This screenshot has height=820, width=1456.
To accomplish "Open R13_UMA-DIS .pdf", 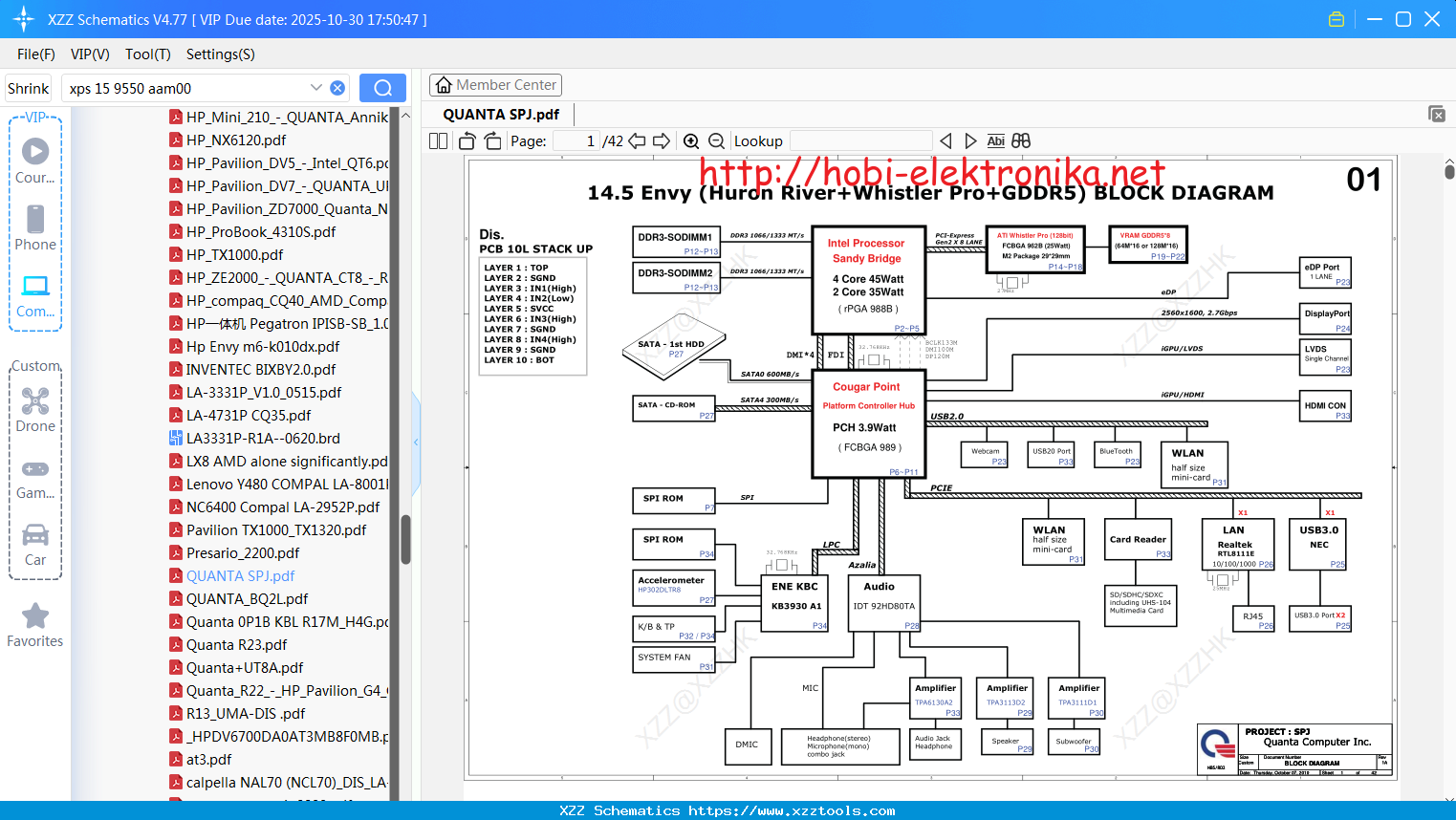I will (246, 713).
